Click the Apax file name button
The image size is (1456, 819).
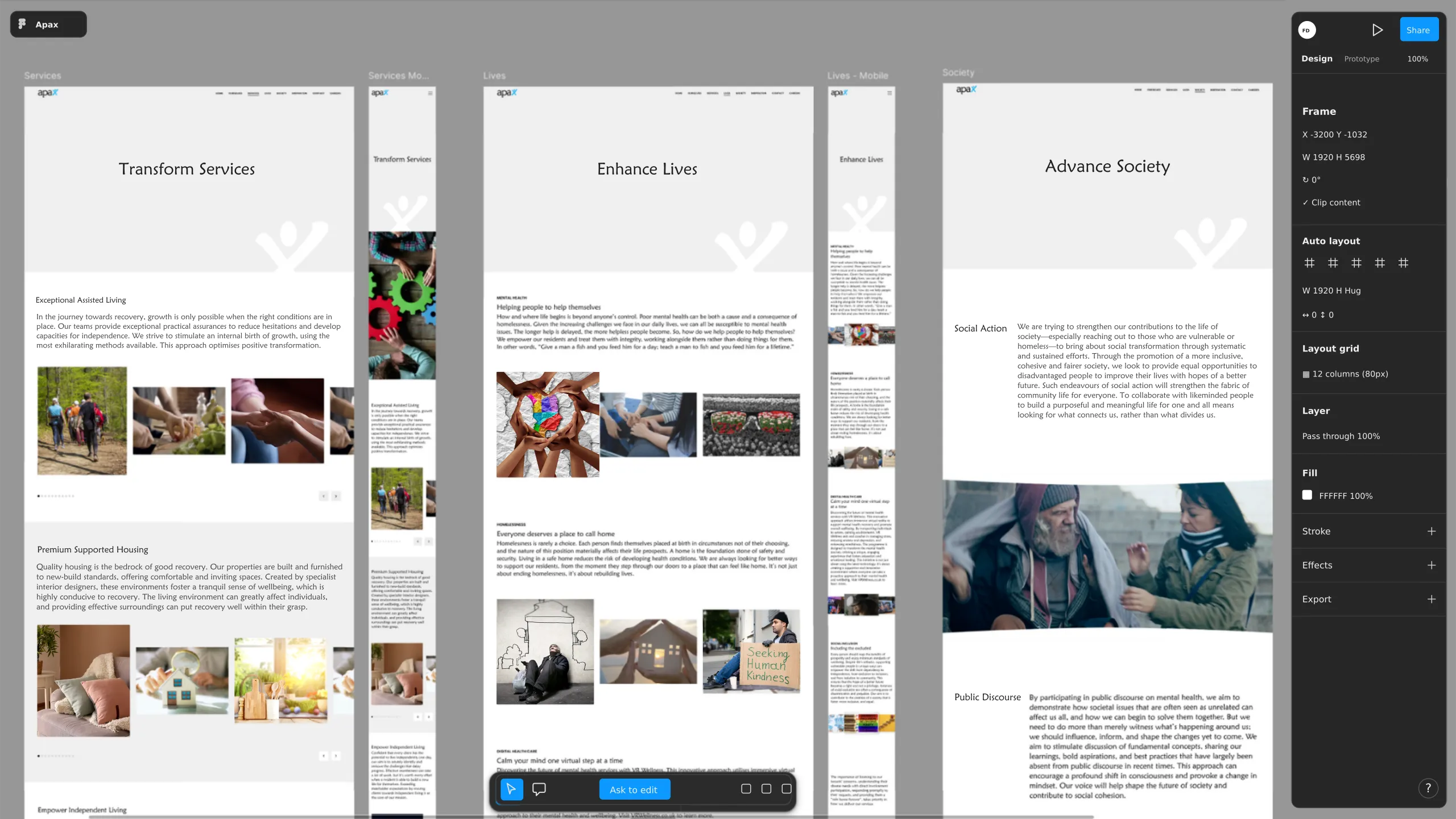[48, 24]
